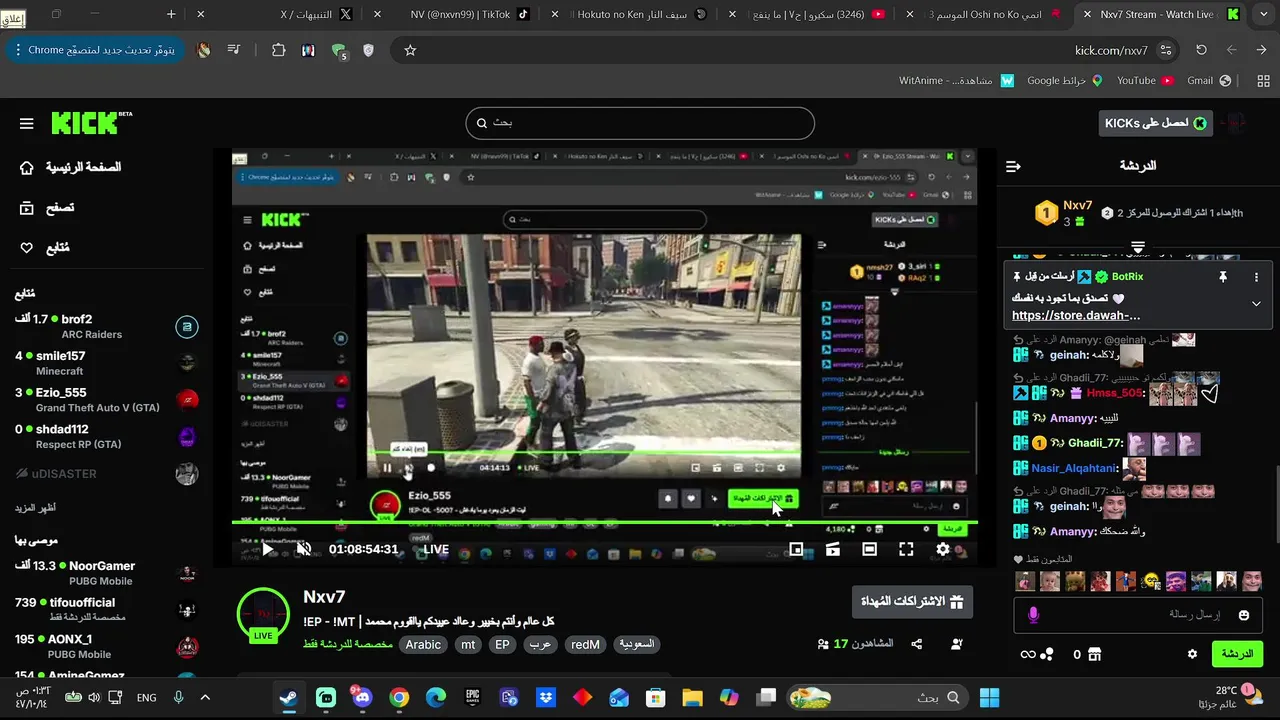Expand Show more followed channels
The width and height of the screenshot is (1280, 720).
coord(35,508)
